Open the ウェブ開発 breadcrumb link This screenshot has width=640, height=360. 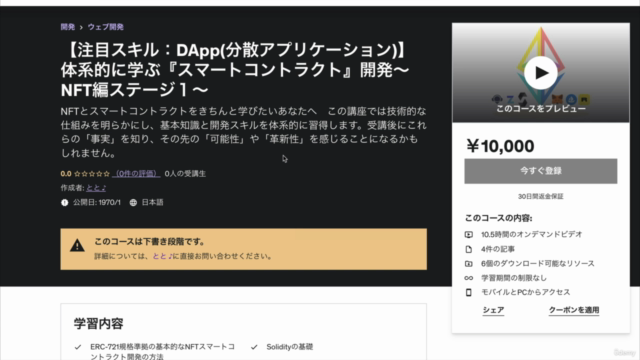pos(106,27)
